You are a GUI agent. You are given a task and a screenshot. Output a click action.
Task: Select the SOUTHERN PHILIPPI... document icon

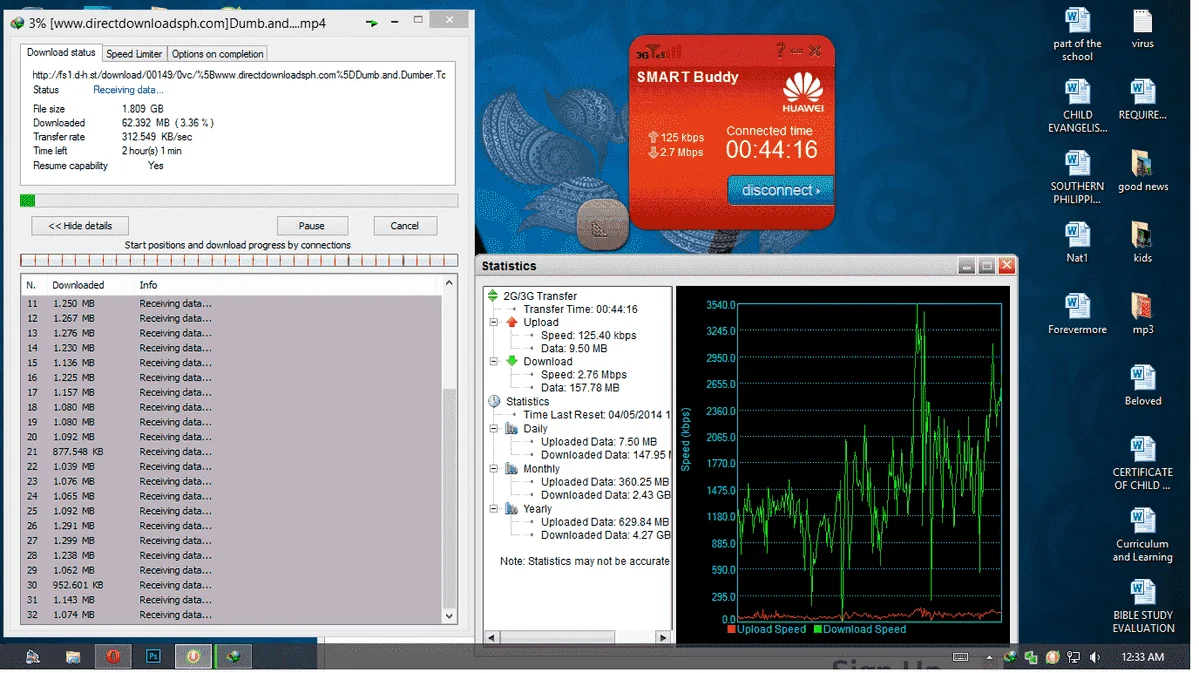click(x=1077, y=177)
